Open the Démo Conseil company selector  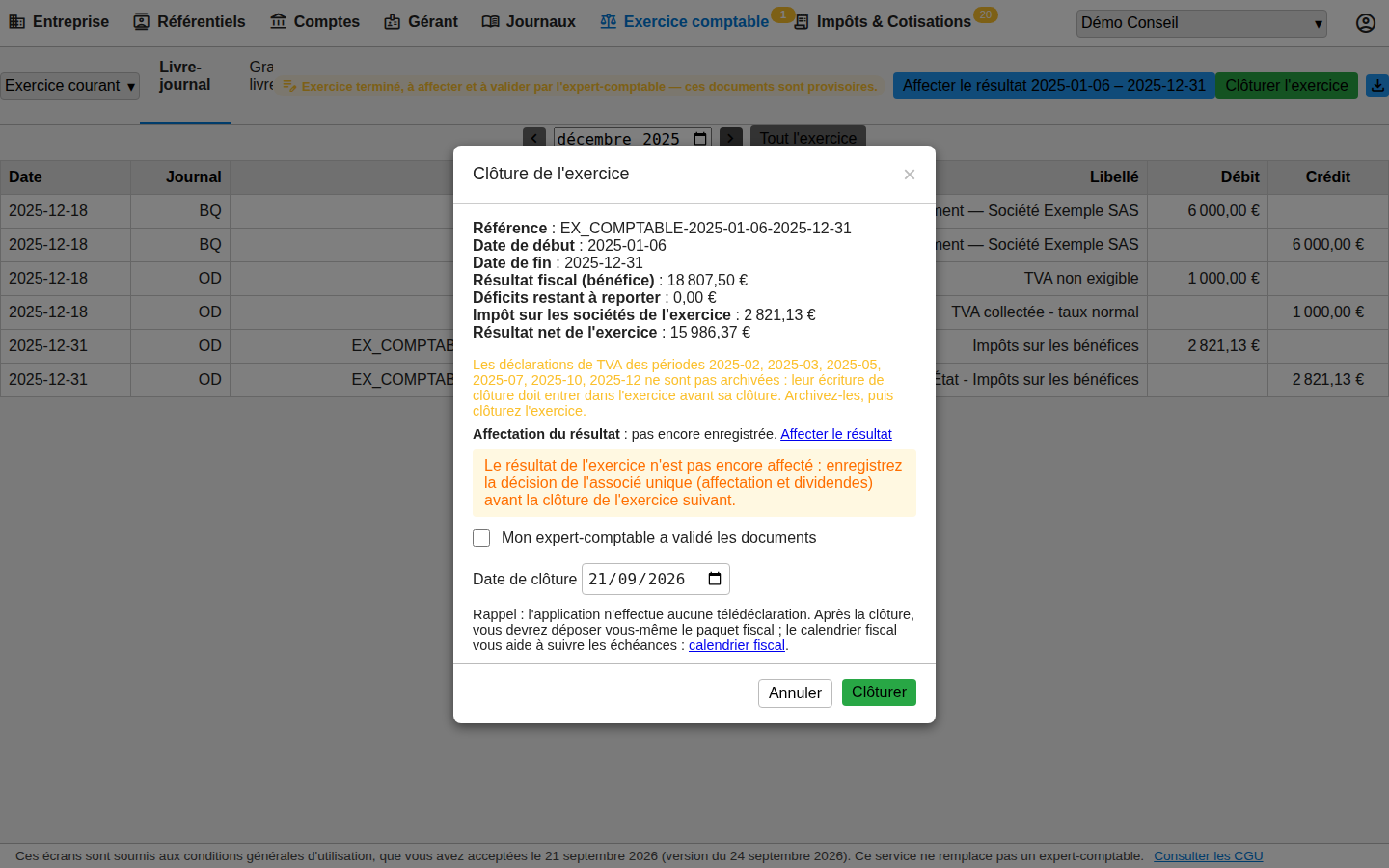tap(1202, 23)
